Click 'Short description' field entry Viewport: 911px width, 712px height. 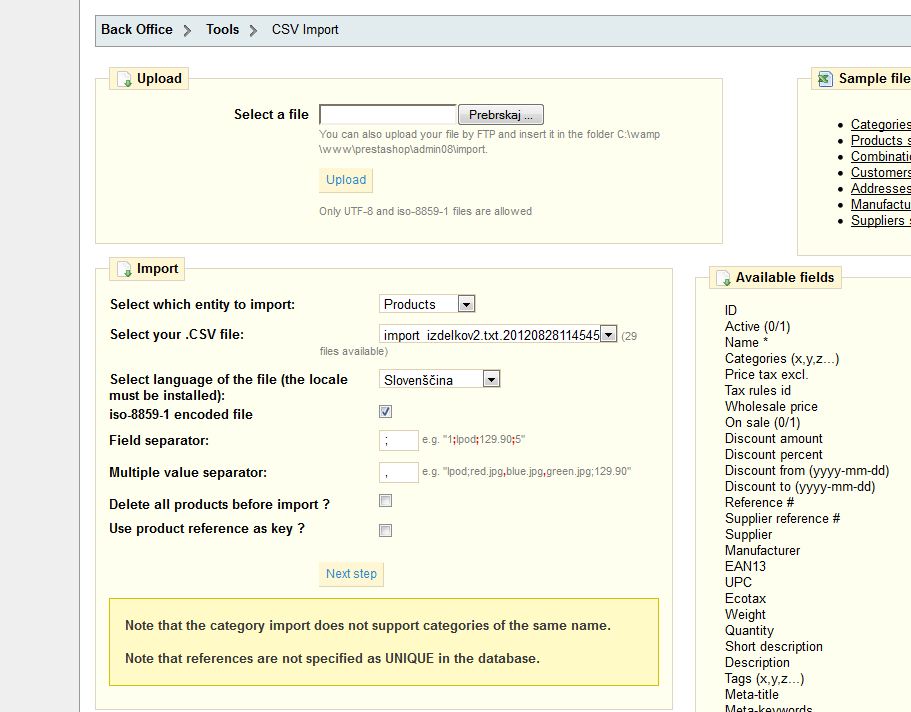[773, 646]
